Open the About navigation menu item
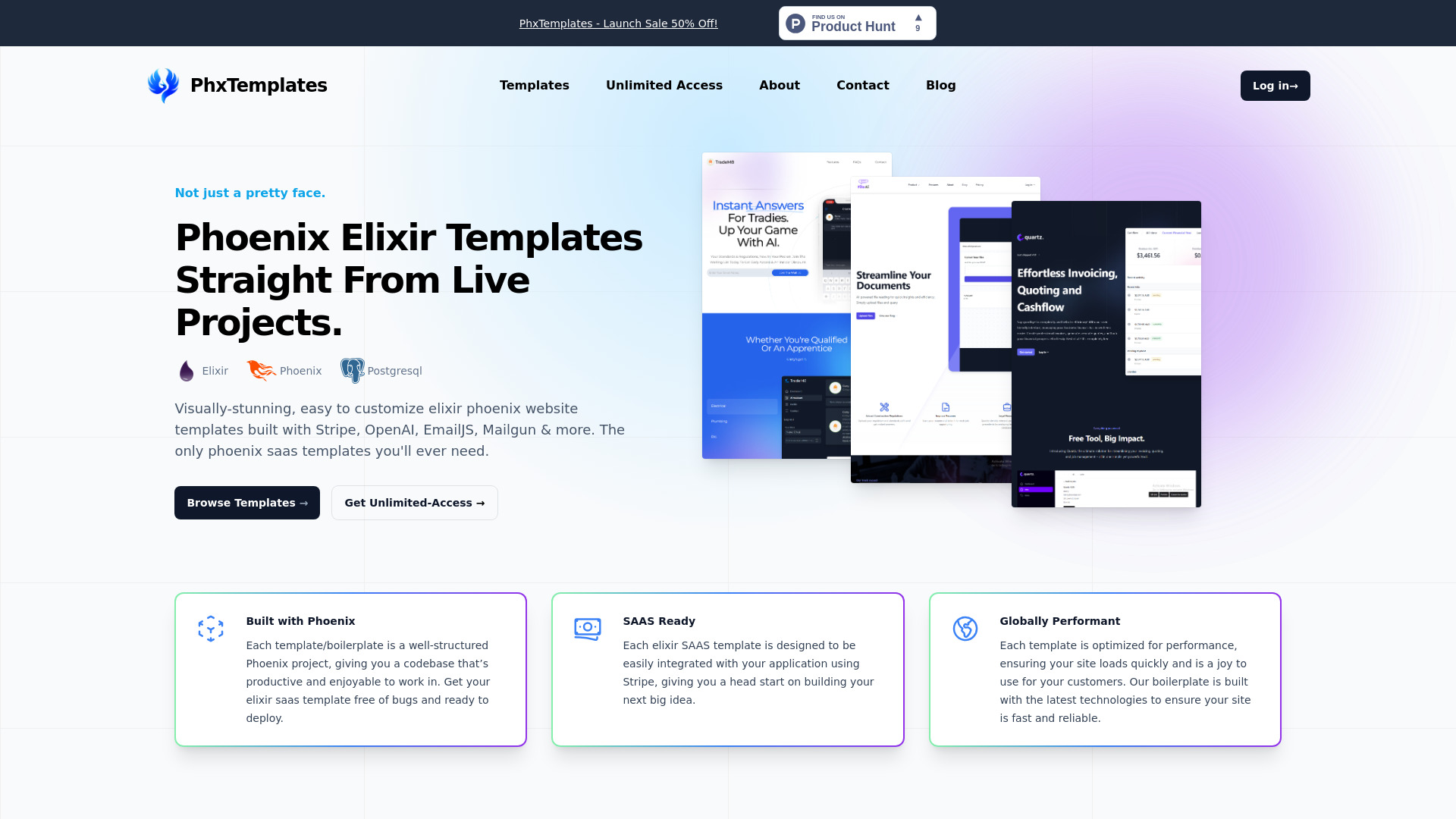1456x819 pixels. coord(779,85)
